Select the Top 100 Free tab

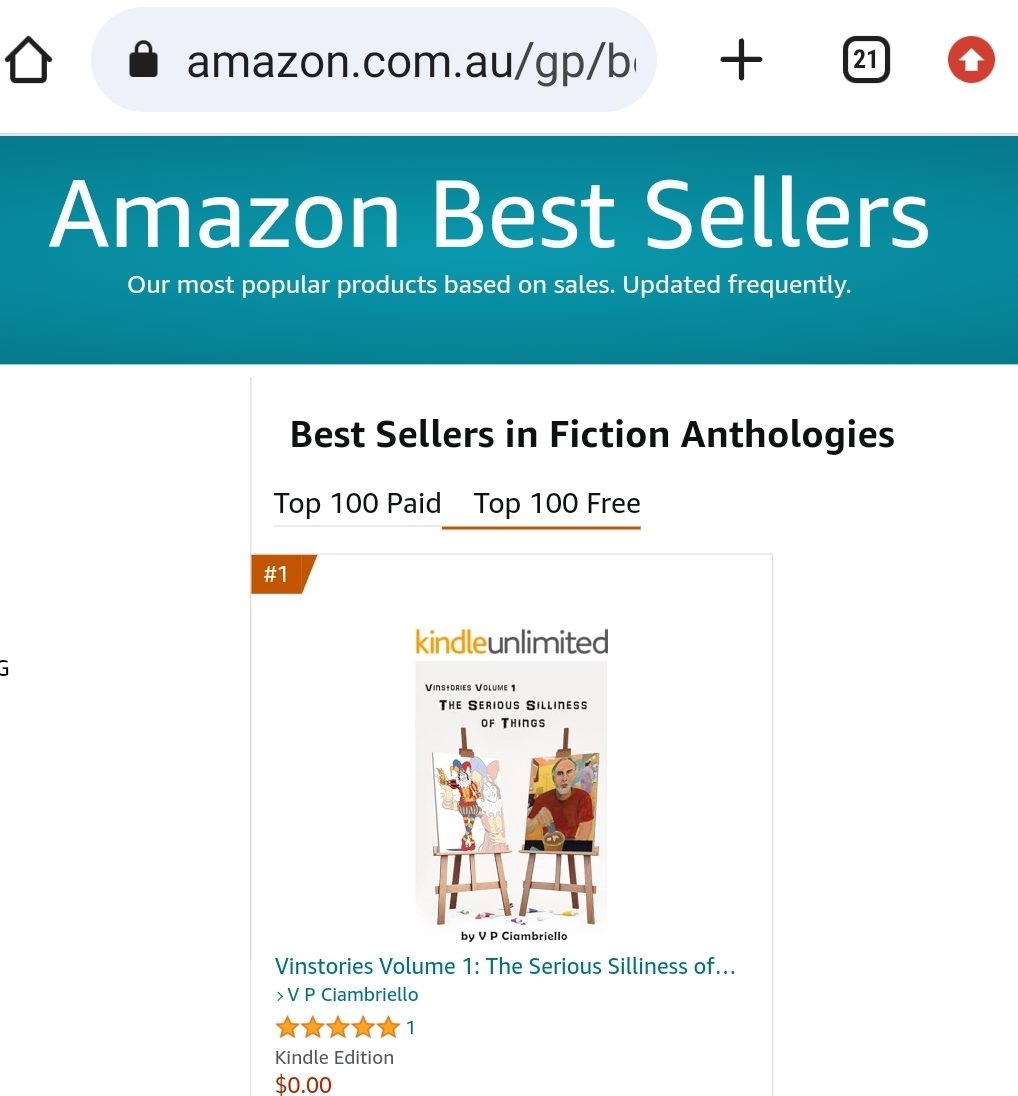(557, 503)
